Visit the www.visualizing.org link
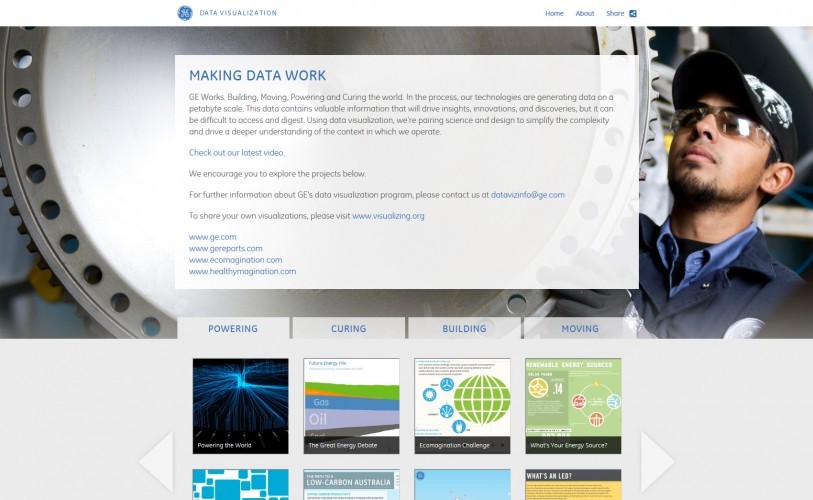 388,216
